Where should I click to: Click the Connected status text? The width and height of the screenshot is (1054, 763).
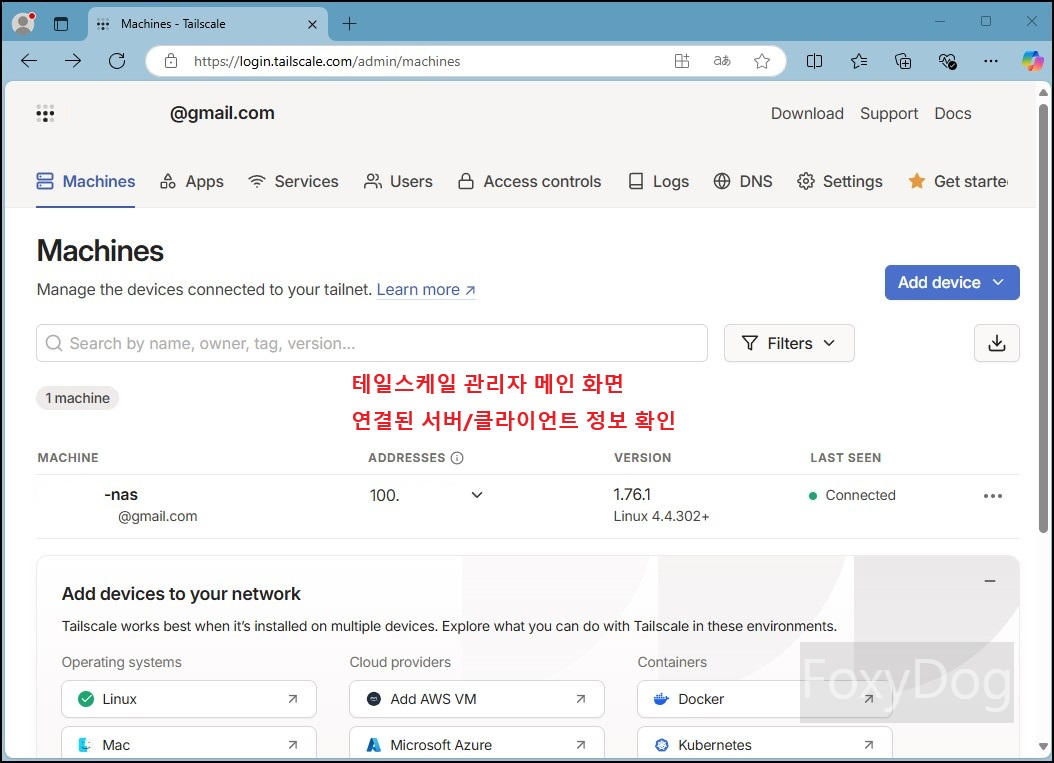[860, 495]
